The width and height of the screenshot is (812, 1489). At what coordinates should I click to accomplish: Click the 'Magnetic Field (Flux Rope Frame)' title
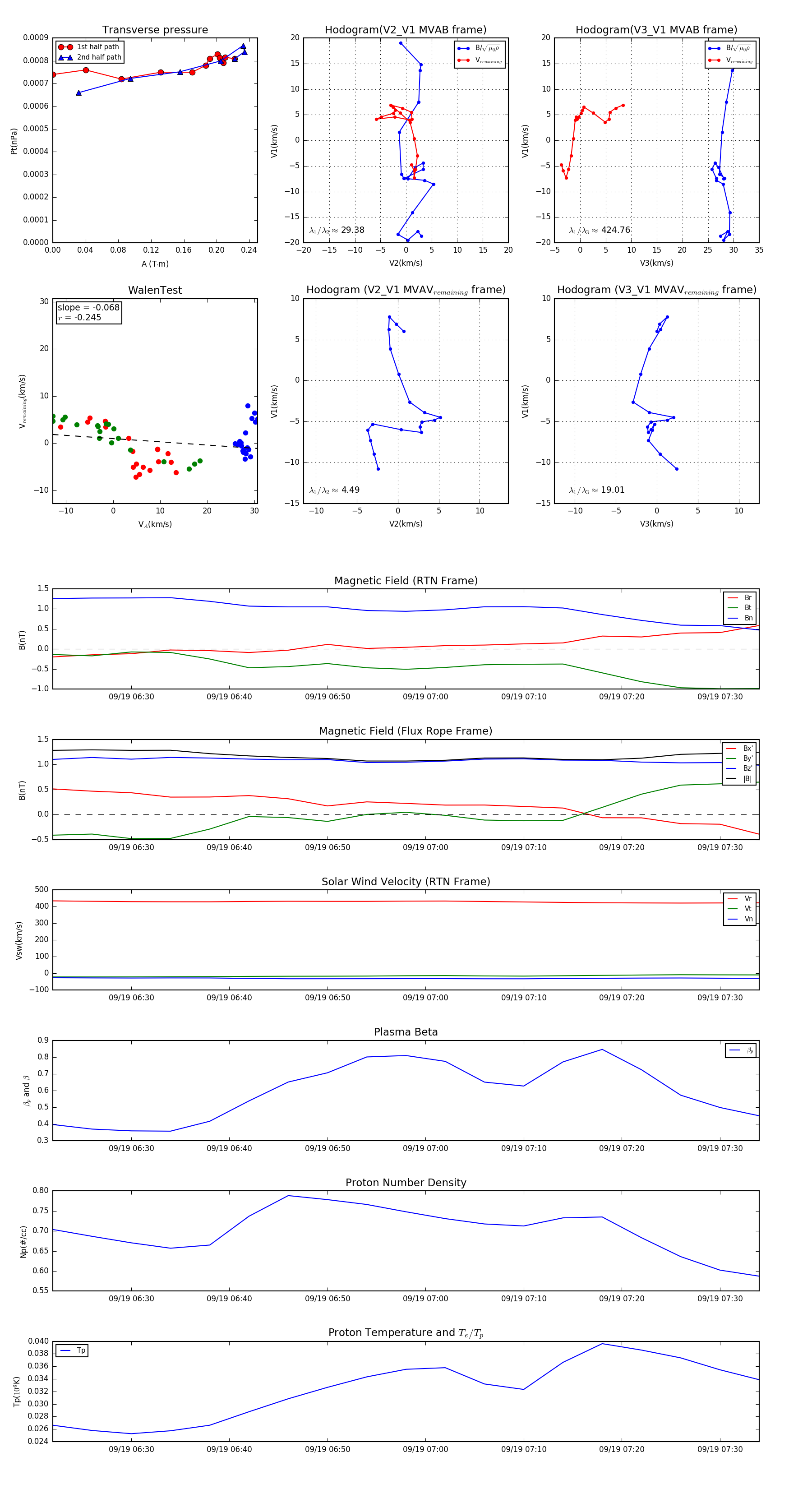pyautogui.click(x=406, y=731)
